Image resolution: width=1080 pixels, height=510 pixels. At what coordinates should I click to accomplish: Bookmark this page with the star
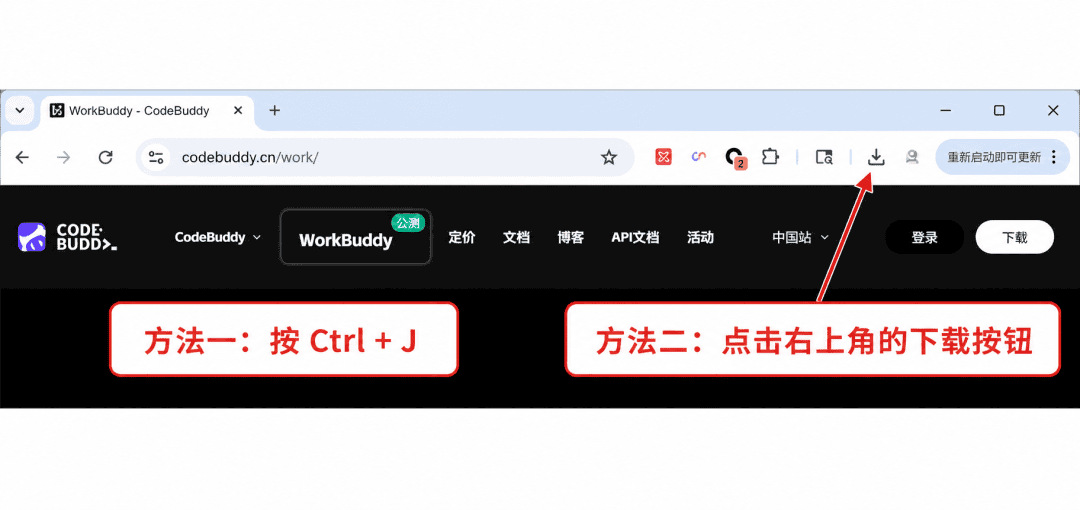coord(608,157)
